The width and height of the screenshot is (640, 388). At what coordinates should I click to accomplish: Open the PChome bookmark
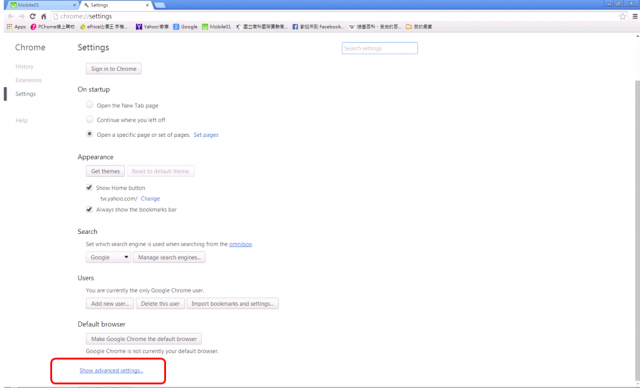[53, 27]
